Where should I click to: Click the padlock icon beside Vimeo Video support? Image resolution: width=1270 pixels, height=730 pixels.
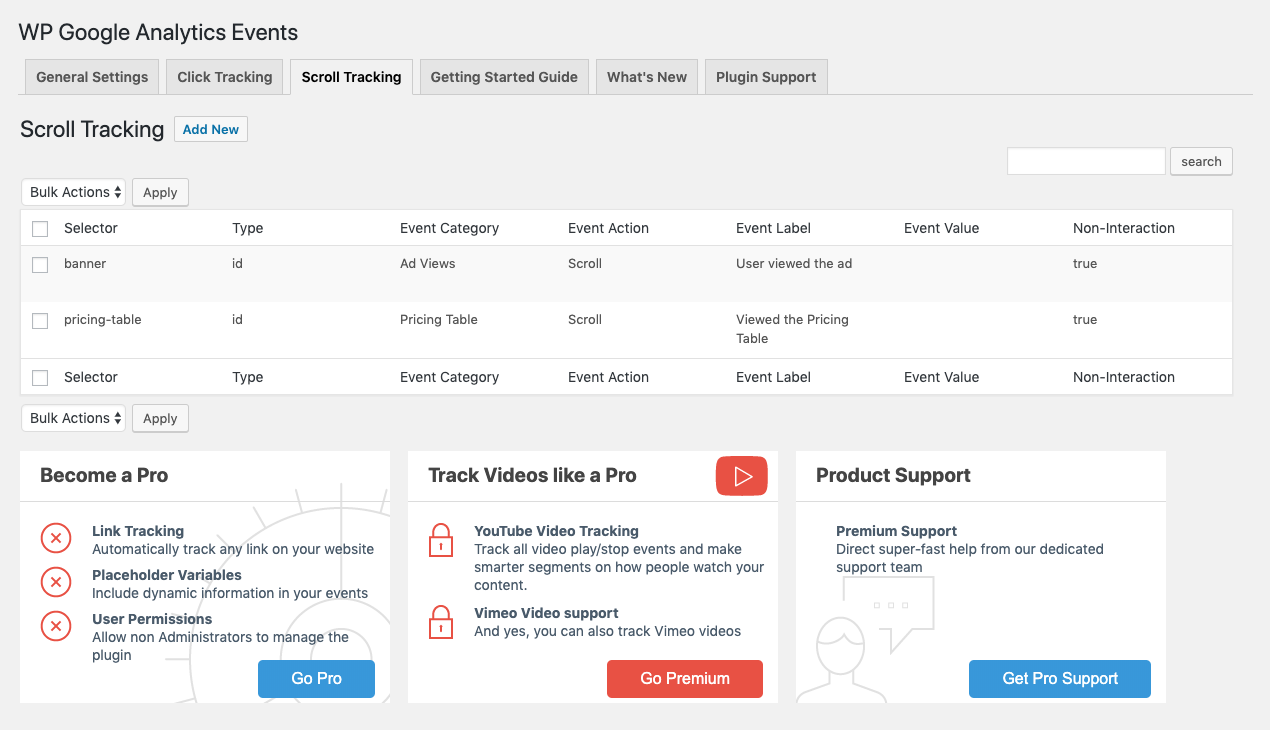click(441, 622)
